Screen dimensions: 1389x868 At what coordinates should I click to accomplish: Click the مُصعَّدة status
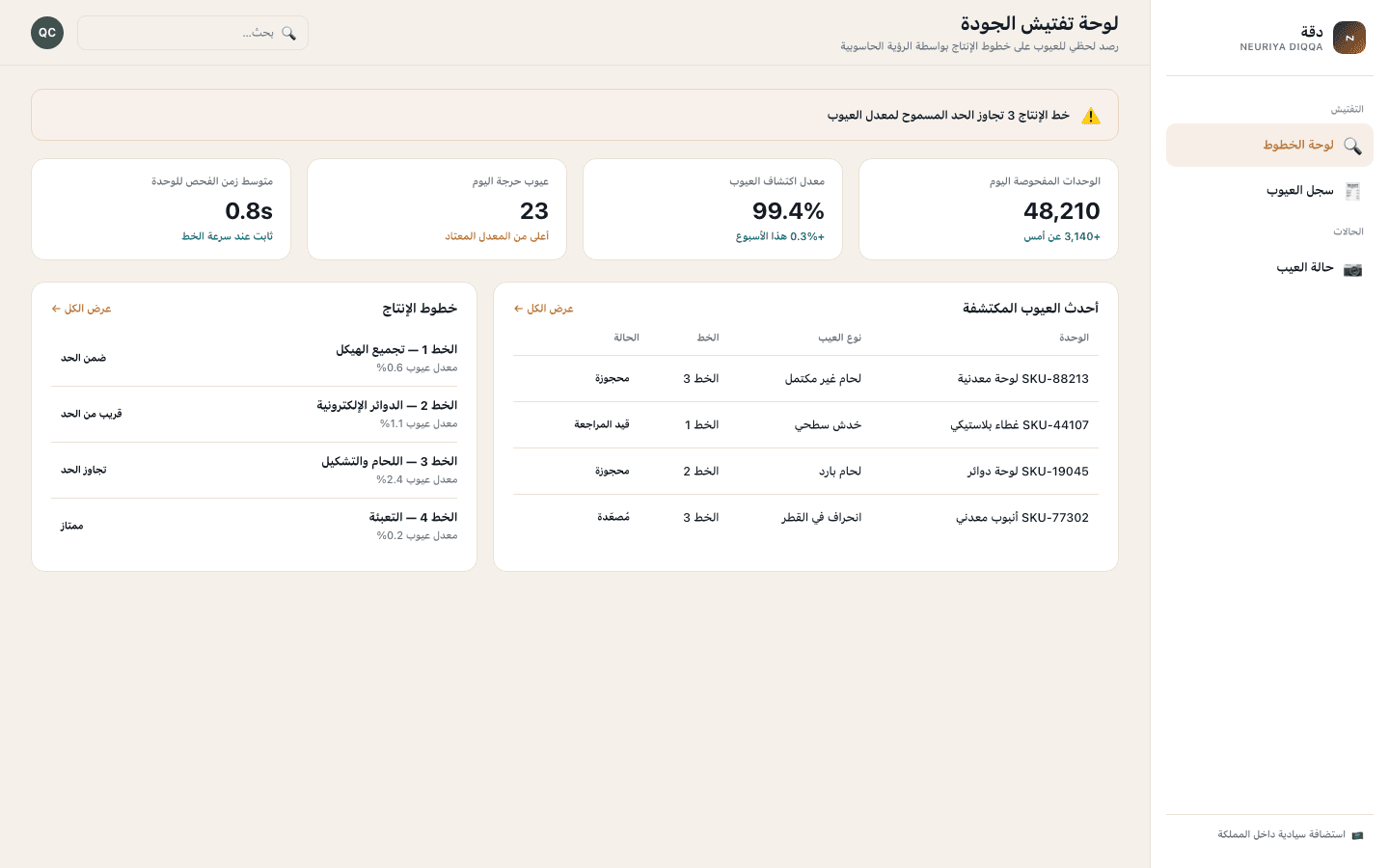coord(613,518)
